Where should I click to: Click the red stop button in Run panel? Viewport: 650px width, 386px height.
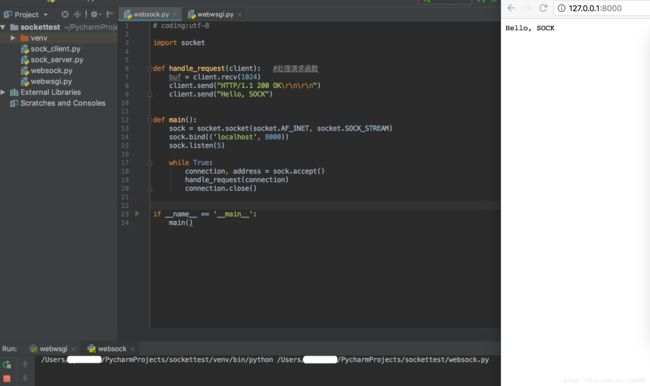click(7, 378)
